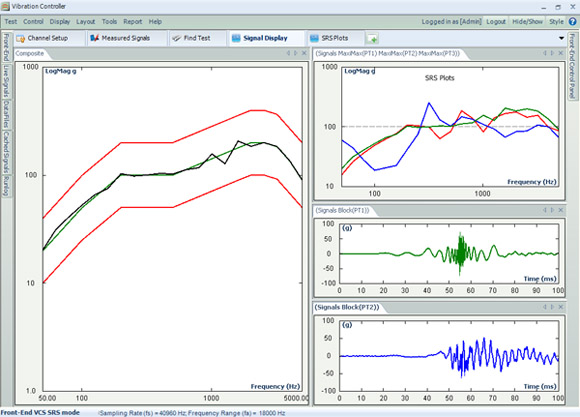
Task: Open the Cached Signals side panel tab
Action: pos(6,152)
